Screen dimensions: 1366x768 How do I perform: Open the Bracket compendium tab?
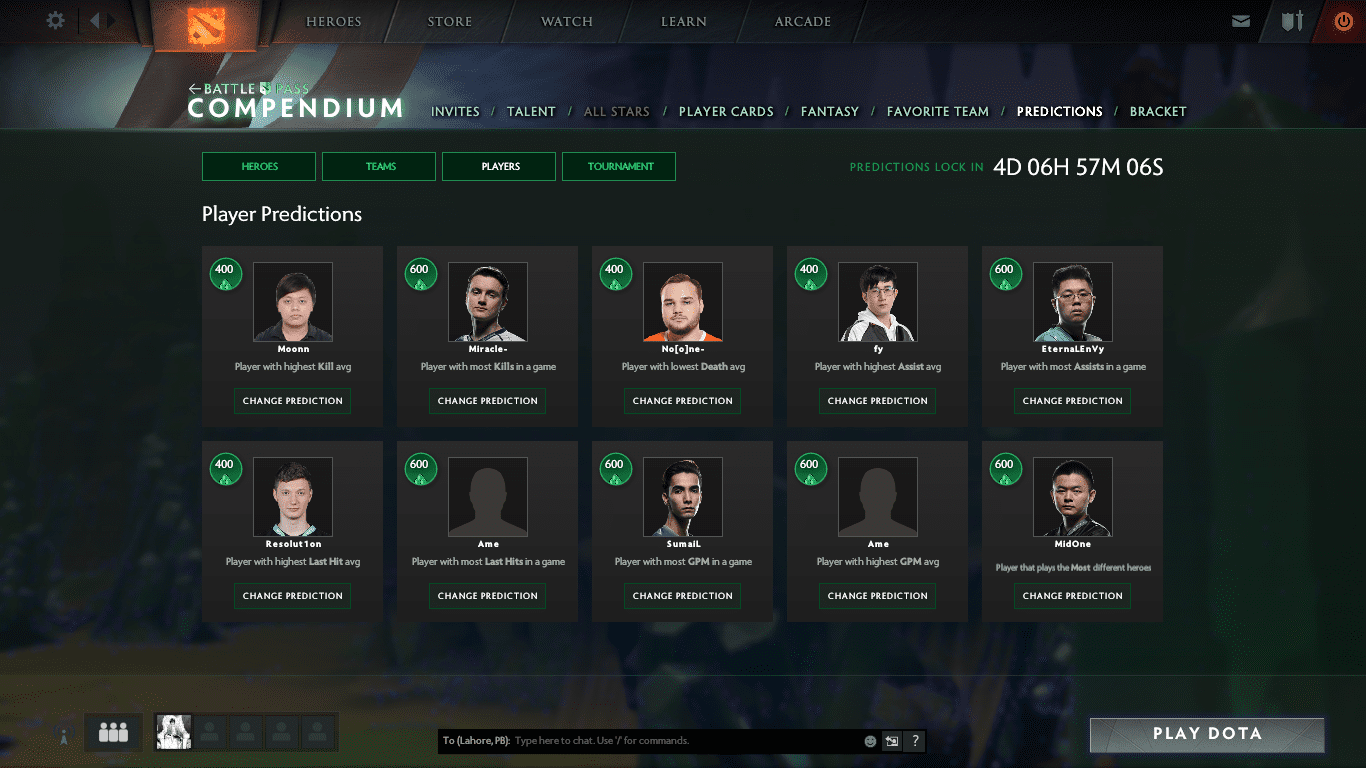pos(1157,112)
